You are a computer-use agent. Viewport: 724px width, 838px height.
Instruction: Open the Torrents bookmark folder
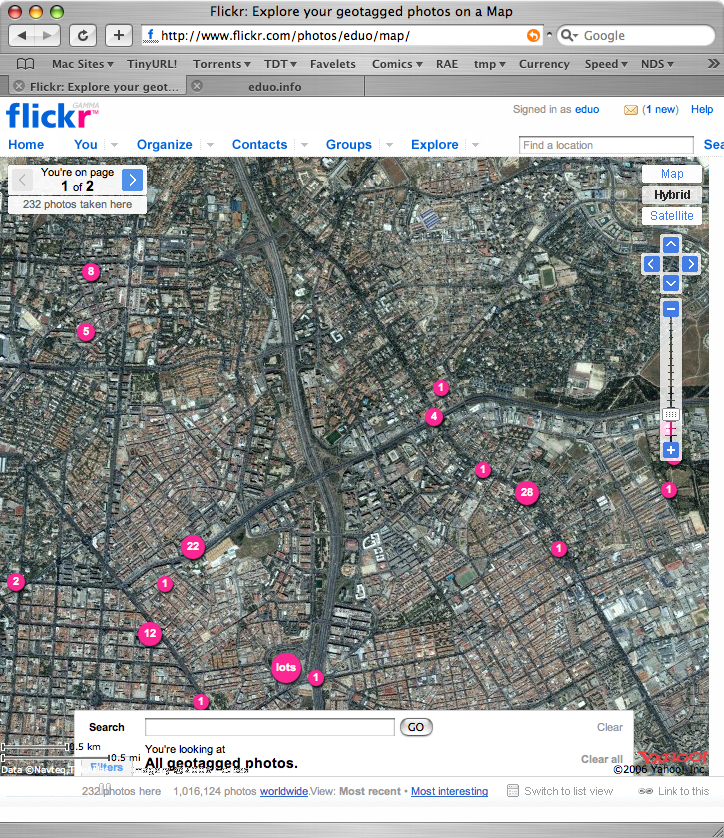222,64
